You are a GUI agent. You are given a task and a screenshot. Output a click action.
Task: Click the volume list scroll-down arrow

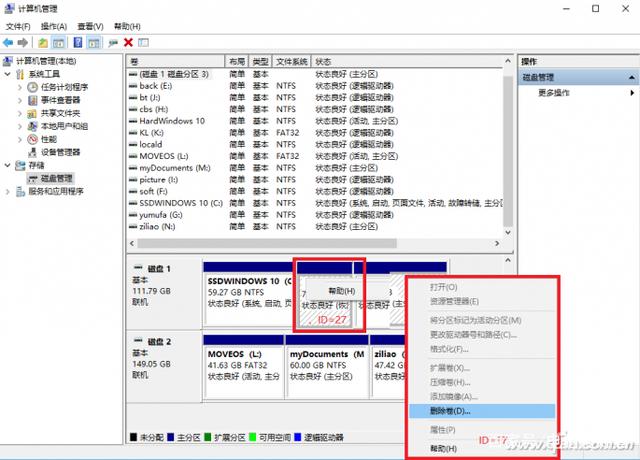coord(508,233)
